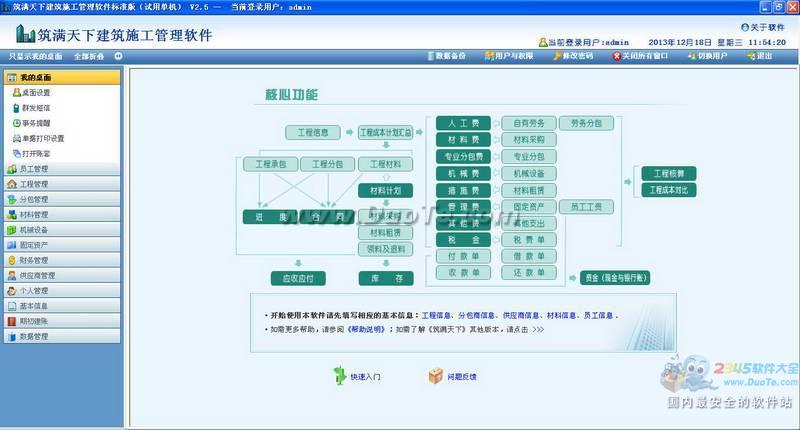Click the 工程成本计划汇总 button
This screenshot has width=800, height=430.
[x=386, y=133]
